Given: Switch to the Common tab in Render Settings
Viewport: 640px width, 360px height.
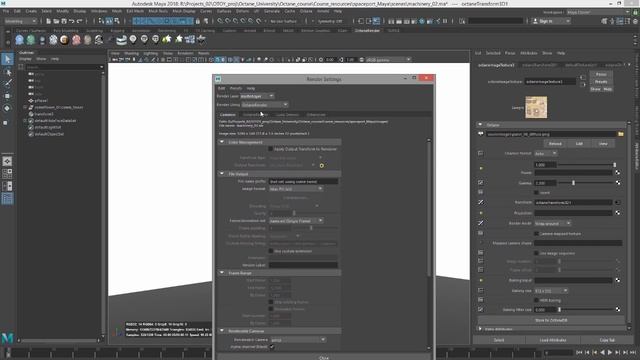Looking at the screenshot, I should (x=228, y=115).
